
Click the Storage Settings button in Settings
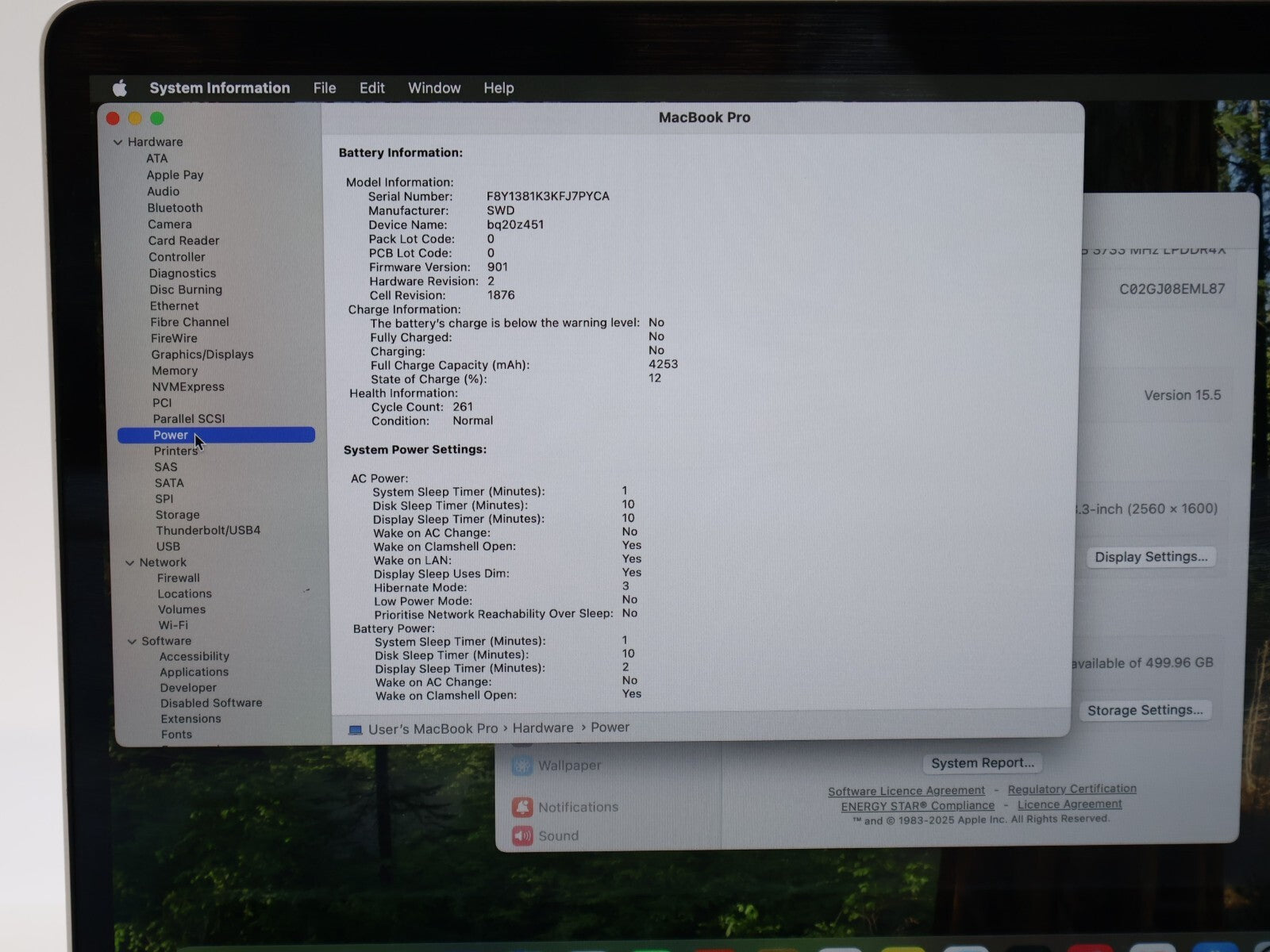[1145, 710]
